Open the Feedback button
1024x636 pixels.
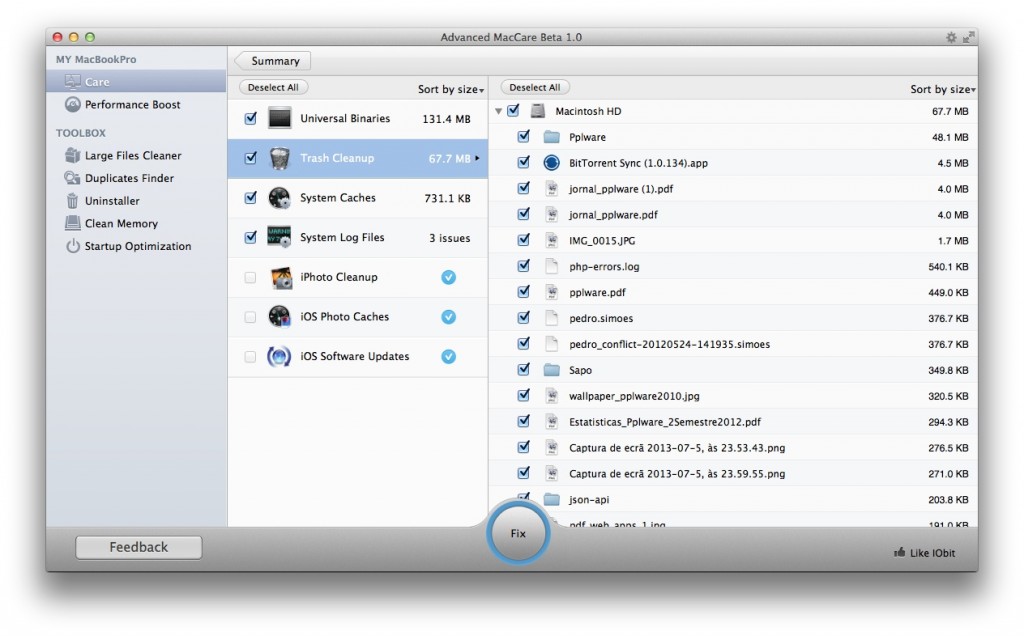[138, 547]
